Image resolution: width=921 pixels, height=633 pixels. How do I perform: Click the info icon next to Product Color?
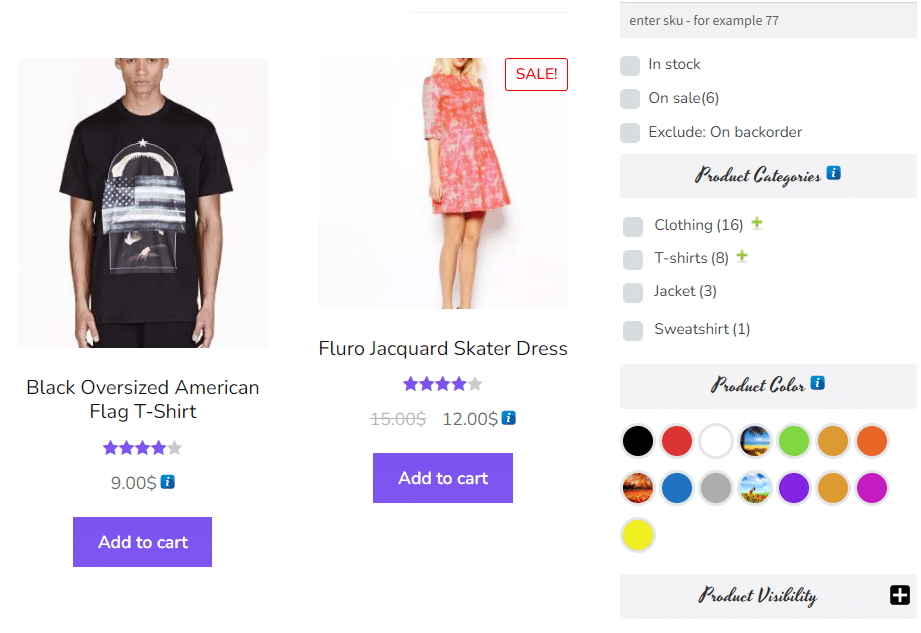820,384
